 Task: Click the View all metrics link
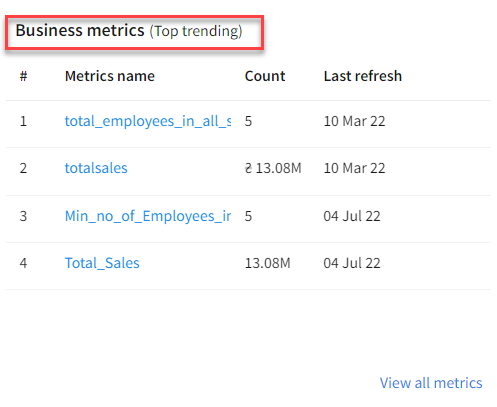(431, 383)
